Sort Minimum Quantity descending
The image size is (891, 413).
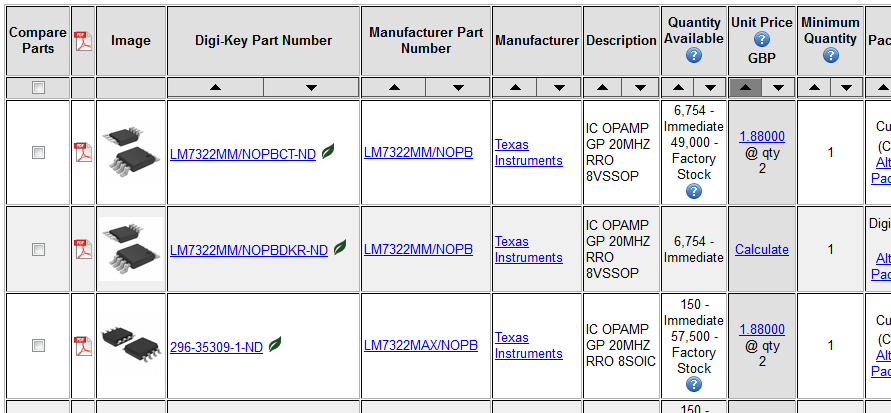tap(847, 87)
